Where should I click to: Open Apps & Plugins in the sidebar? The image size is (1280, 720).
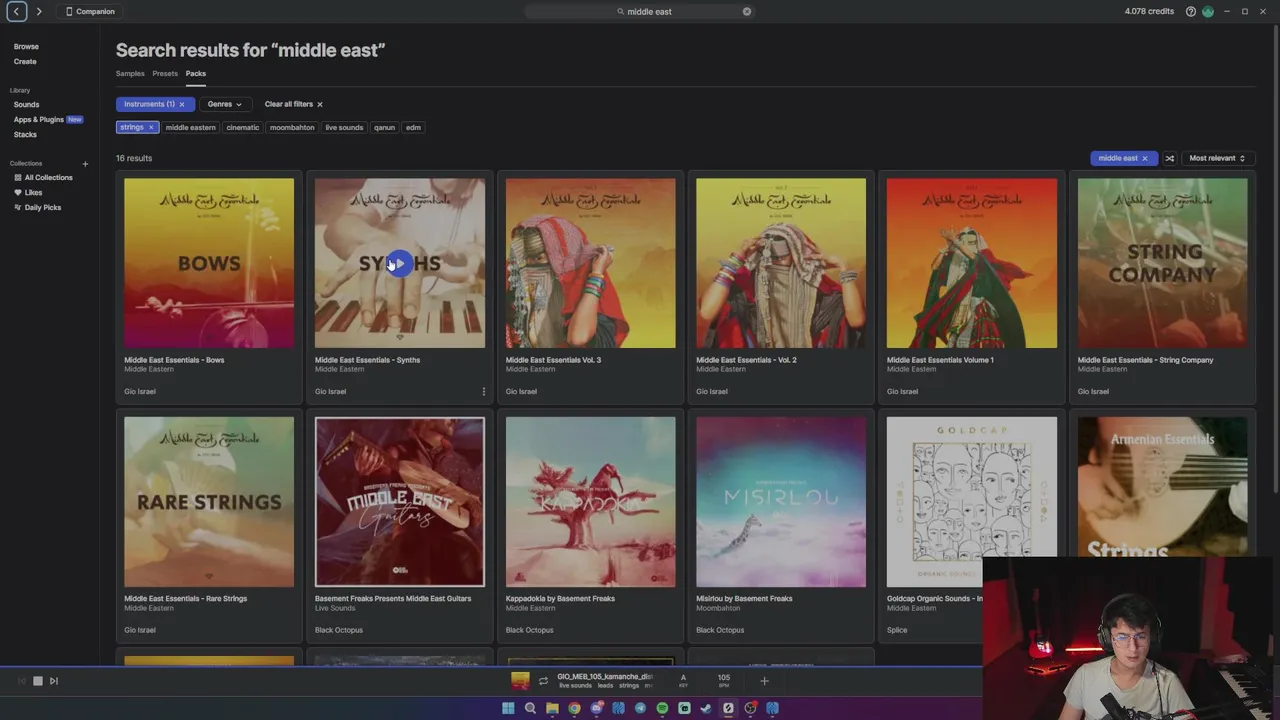(x=39, y=119)
